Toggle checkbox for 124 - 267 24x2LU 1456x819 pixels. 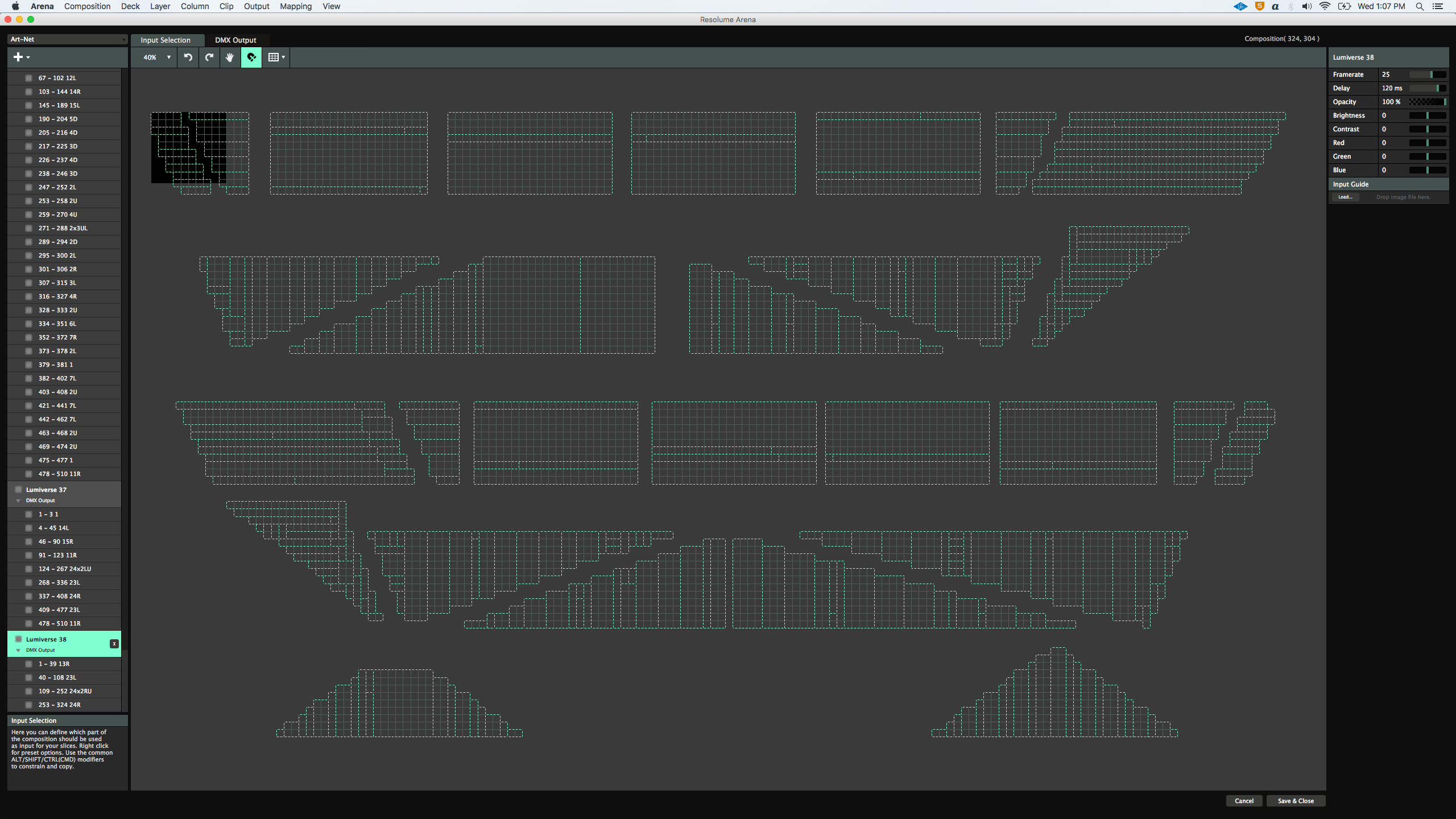pyautogui.click(x=28, y=569)
